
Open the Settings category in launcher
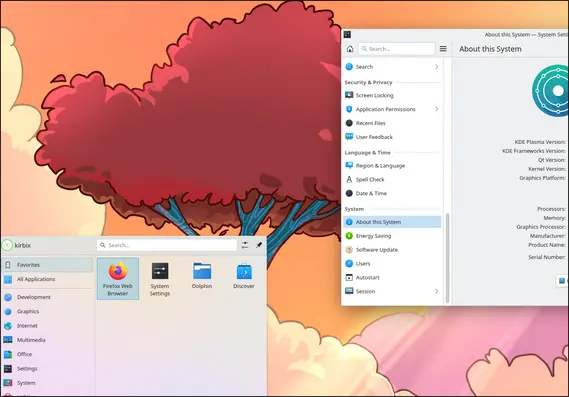tap(47, 369)
